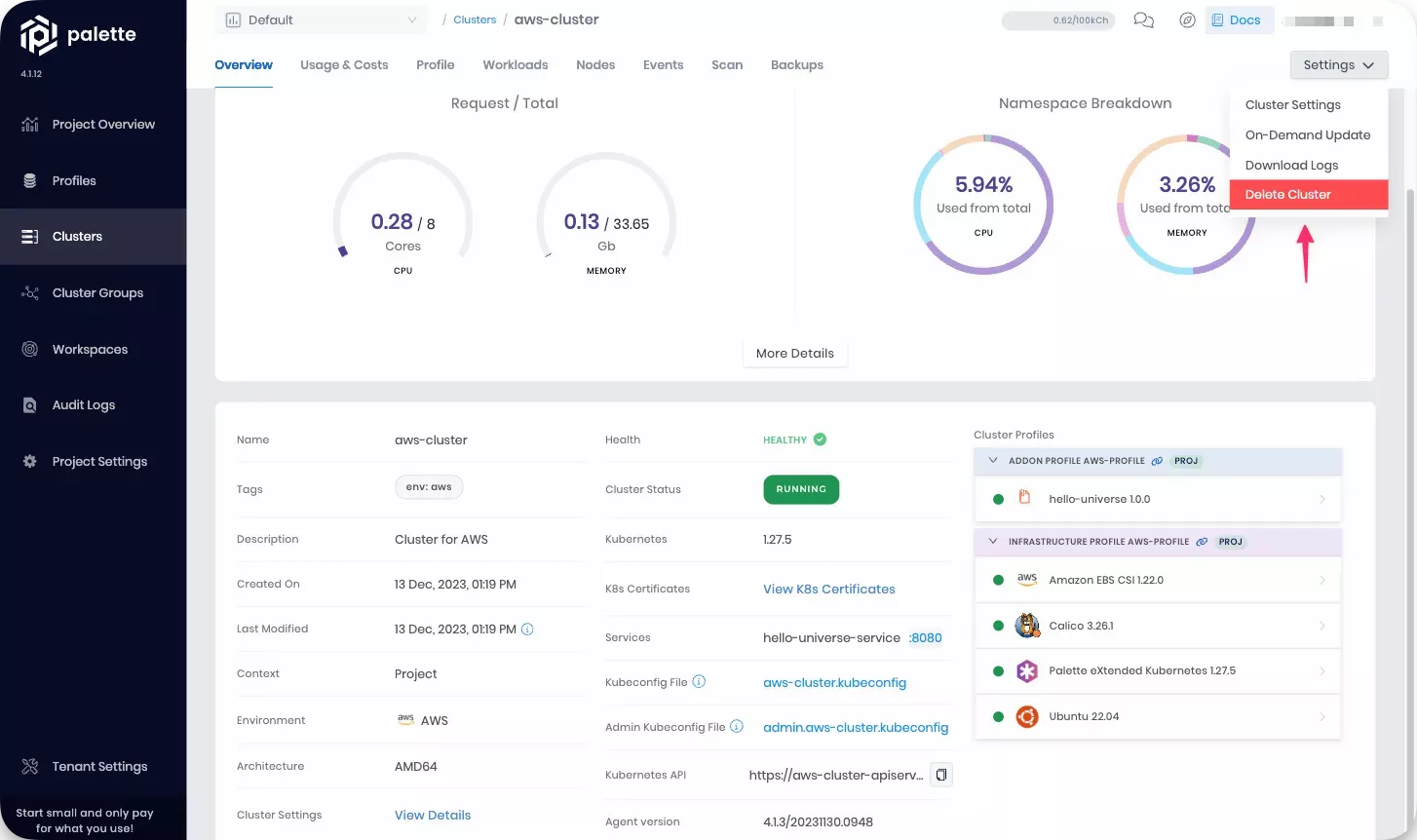Select Clusters in the sidebar
This screenshot has width=1417, height=840.
pos(93,237)
